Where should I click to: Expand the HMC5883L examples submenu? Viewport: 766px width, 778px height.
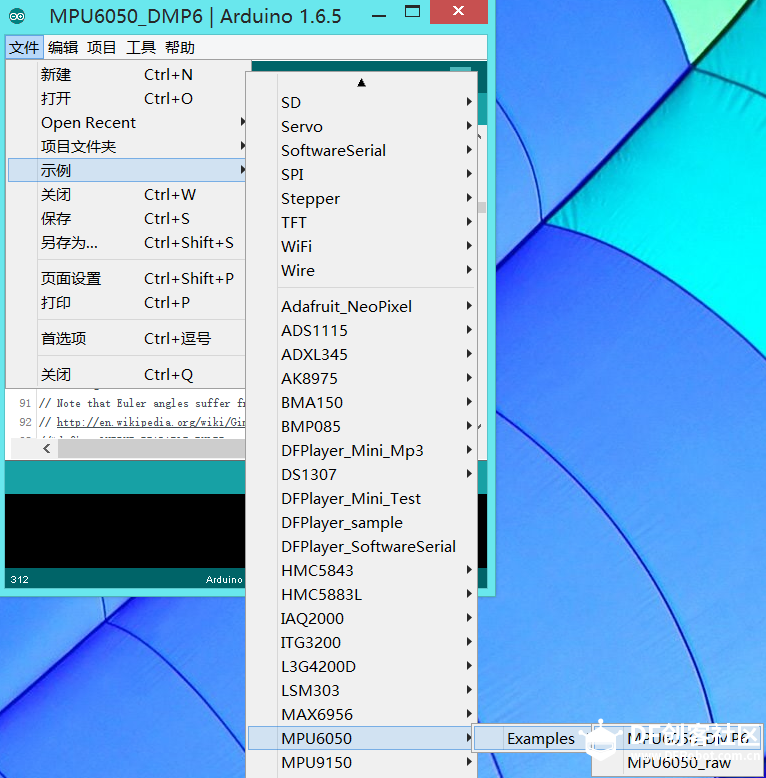click(362, 594)
